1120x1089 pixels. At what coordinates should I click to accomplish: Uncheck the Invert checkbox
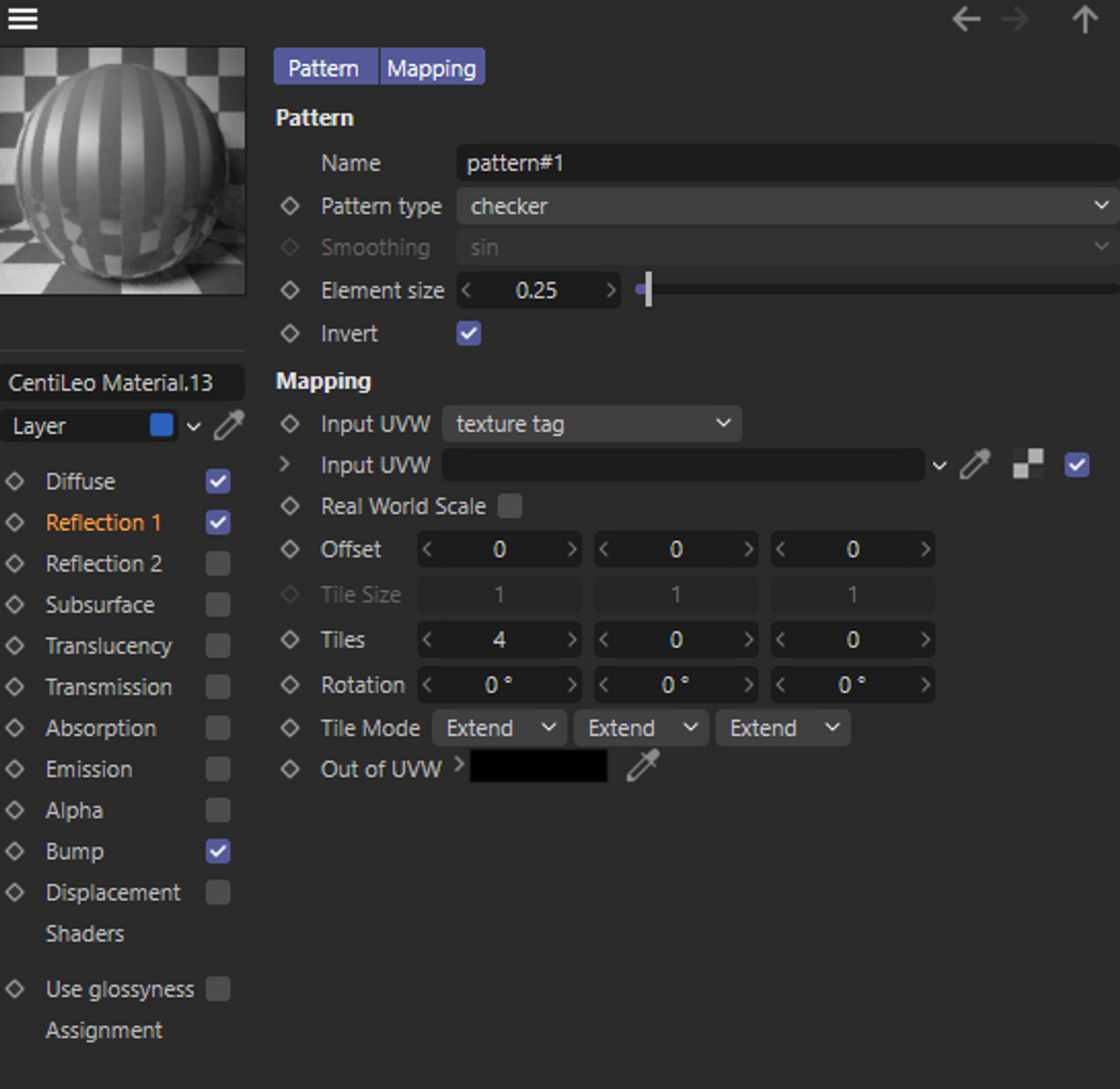(x=469, y=333)
